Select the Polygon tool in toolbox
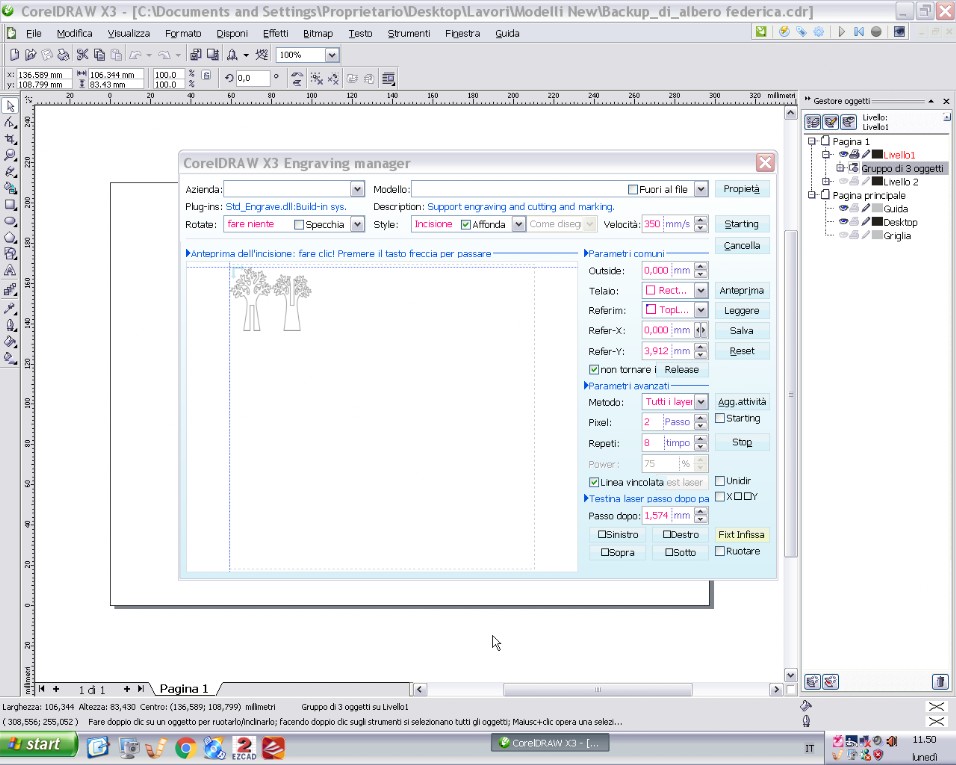The height and width of the screenshot is (765, 956). coord(10,238)
